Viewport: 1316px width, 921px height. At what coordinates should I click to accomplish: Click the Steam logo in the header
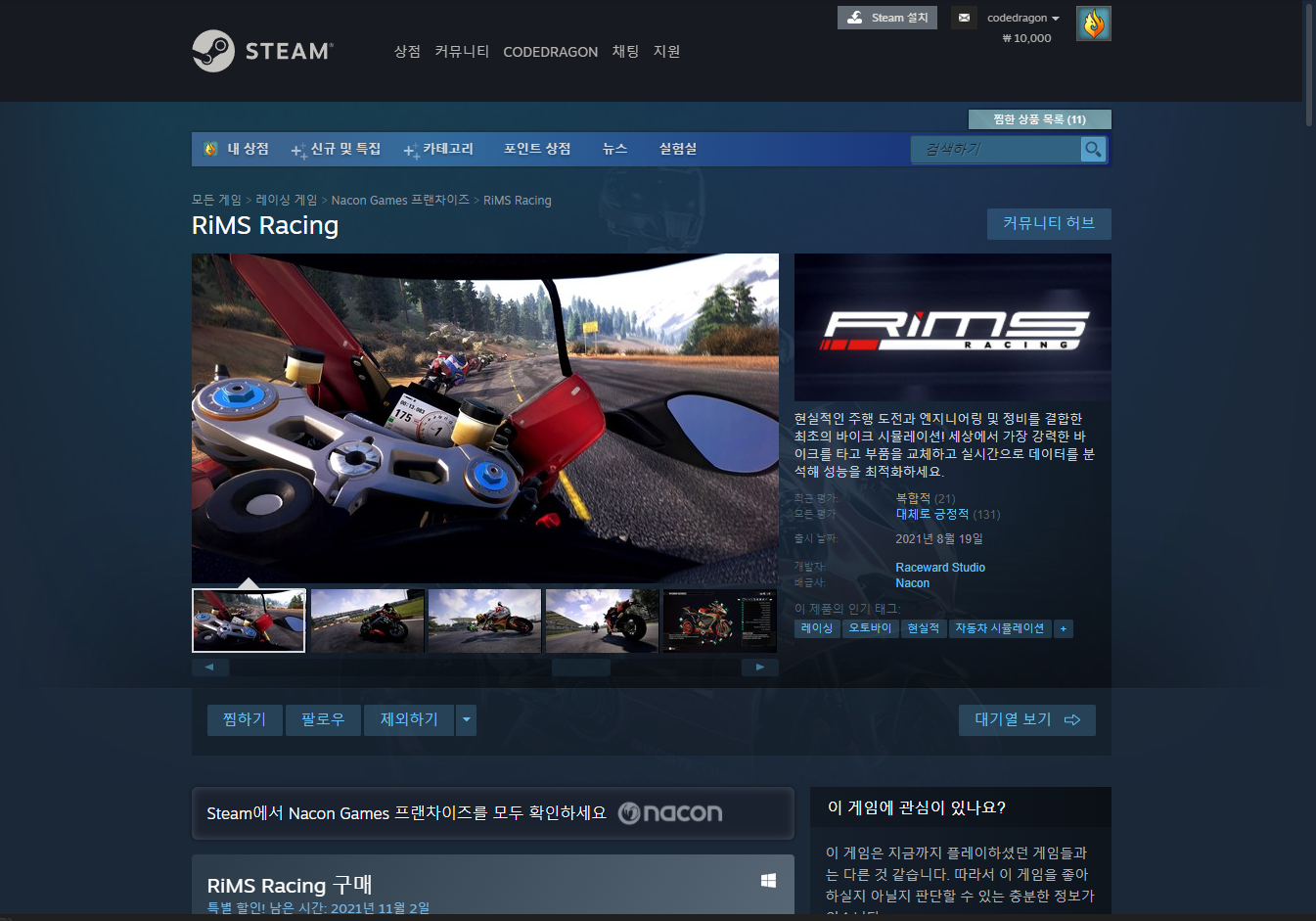pos(262,51)
